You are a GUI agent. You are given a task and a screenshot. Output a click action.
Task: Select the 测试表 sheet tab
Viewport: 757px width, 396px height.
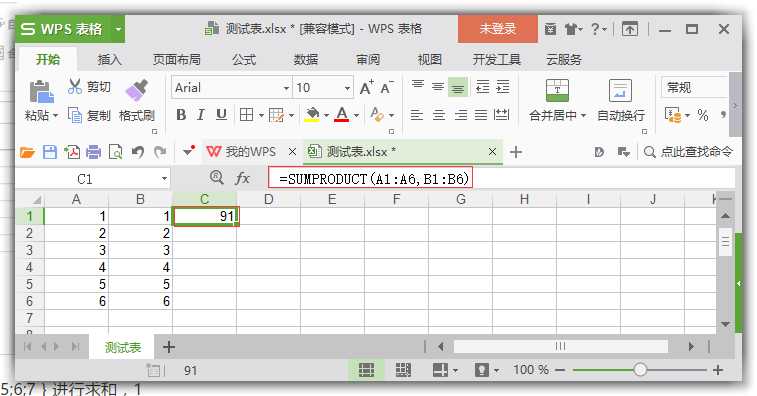click(x=123, y=347)
